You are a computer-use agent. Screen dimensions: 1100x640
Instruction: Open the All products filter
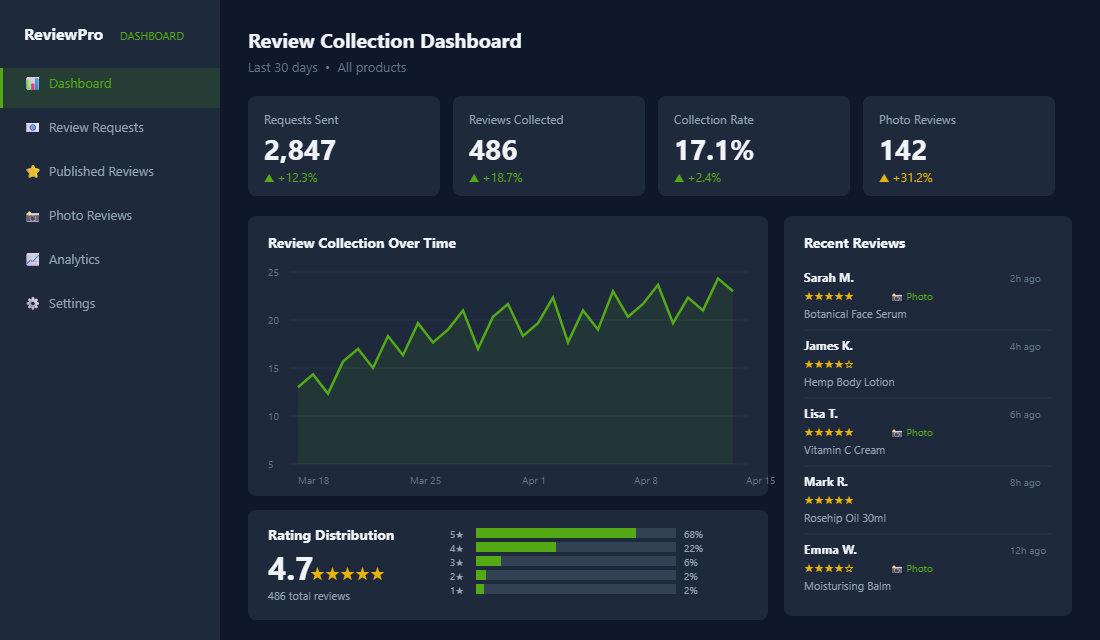[x=371, y=67]
